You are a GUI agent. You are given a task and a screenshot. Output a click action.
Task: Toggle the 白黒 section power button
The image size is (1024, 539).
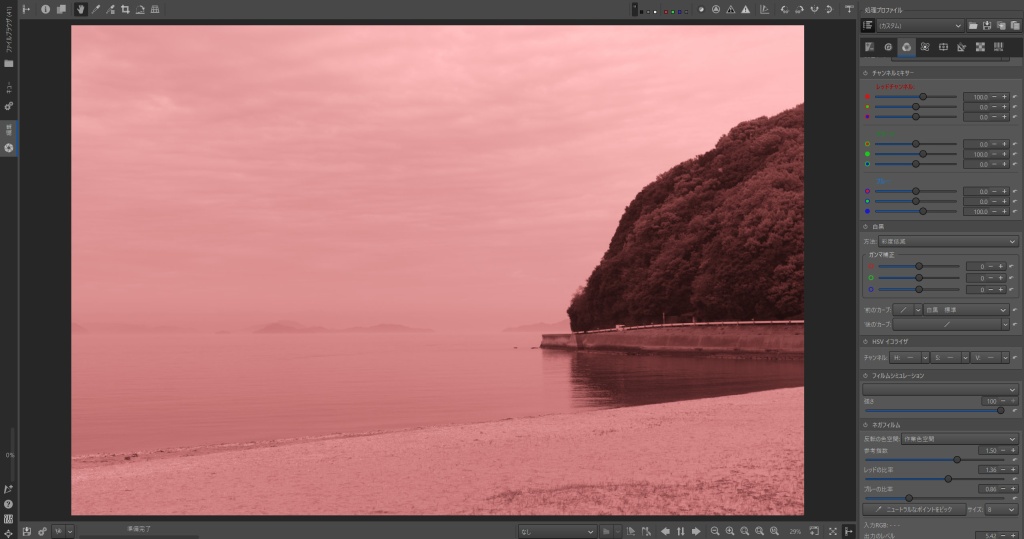click(865, 227)
